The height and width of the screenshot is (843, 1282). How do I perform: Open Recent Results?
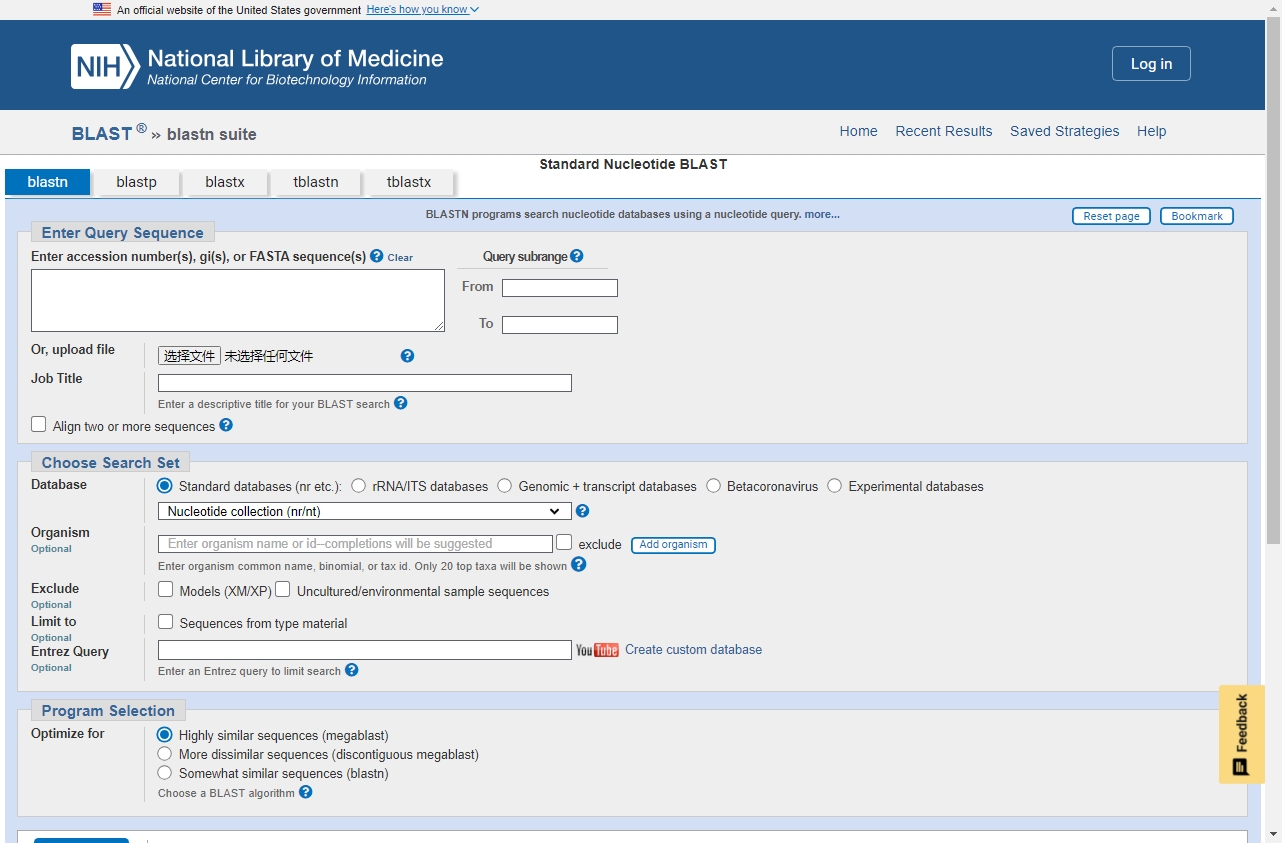click(x=944, y=131)
